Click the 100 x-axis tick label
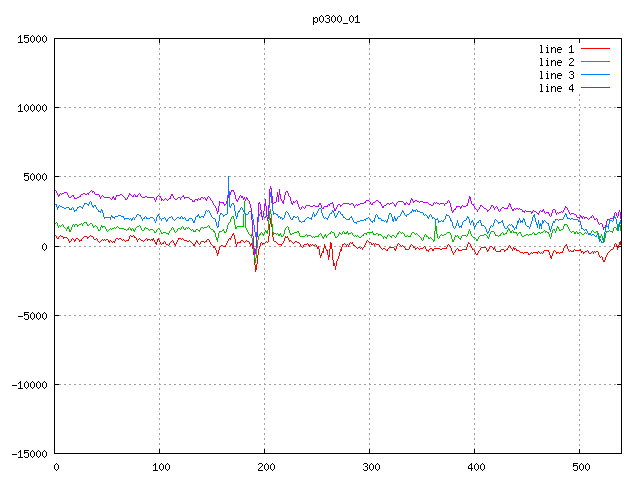The height and width of the screenshot is (480, 640). point(161,467)
